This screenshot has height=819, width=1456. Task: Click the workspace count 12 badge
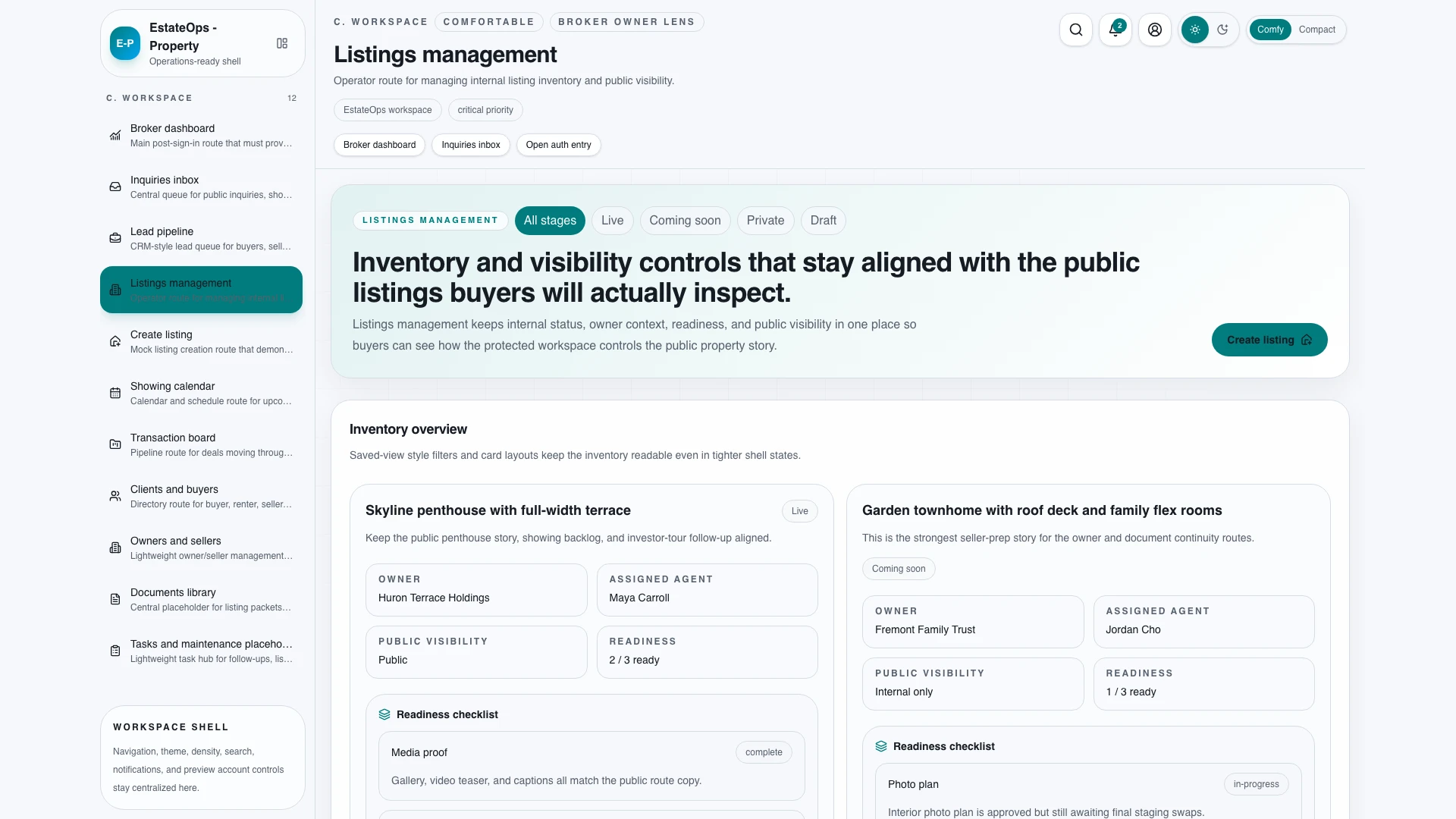click(x=292, y=98)
